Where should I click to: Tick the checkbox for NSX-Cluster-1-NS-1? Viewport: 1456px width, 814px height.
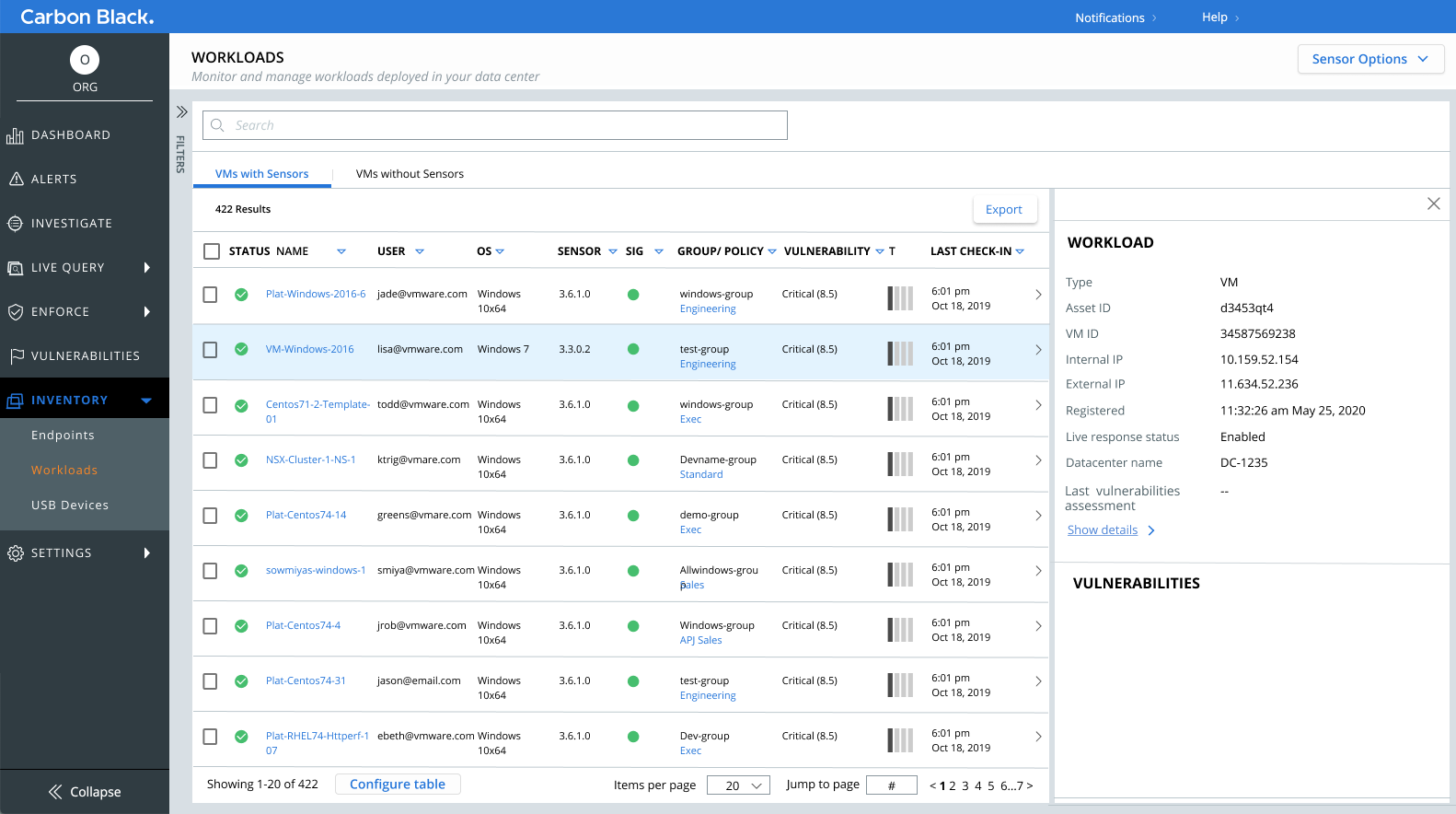pyautogui.click(x=210, y=460)
